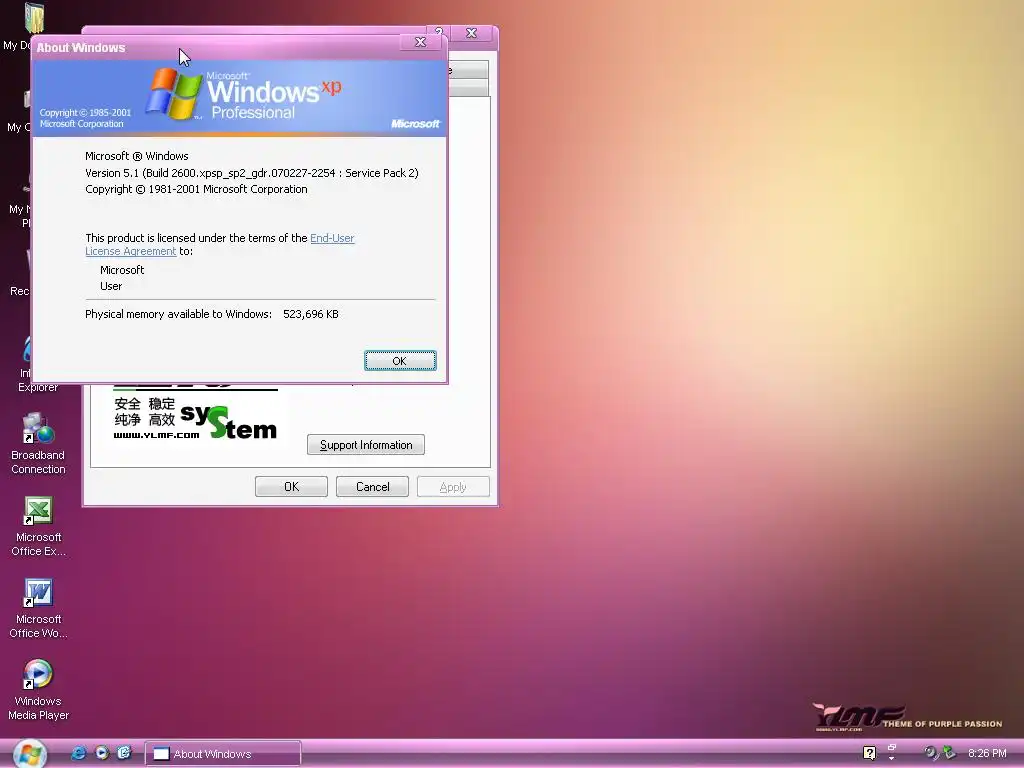Click the question mark tray icon
This screenshot has width=1024, height=768.
coord(869,753)
